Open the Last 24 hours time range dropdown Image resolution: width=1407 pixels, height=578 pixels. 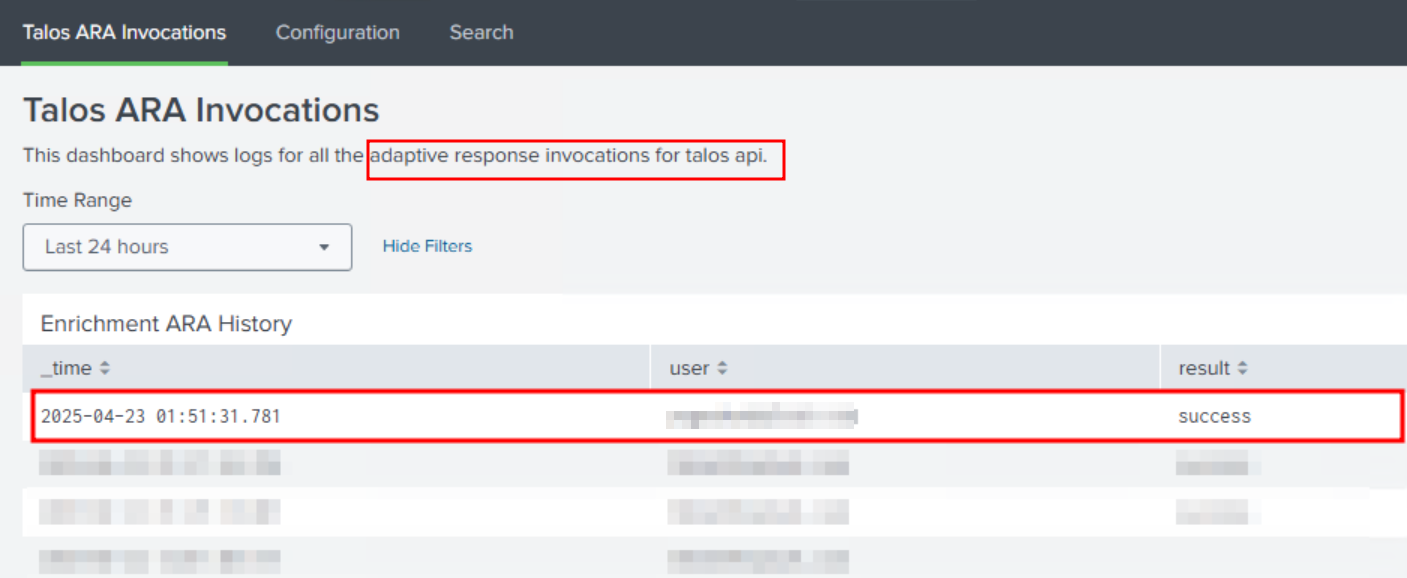tap(187, 247)
